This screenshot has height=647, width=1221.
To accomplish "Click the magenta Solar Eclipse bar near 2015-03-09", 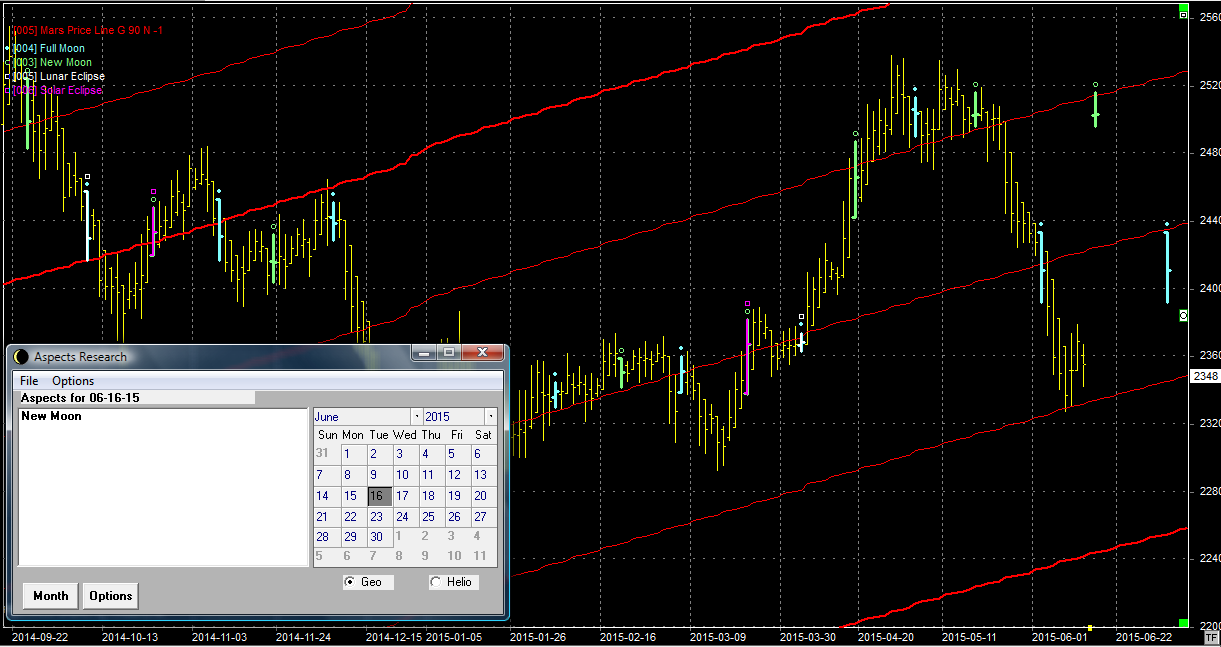I will (x=747, y=358).
